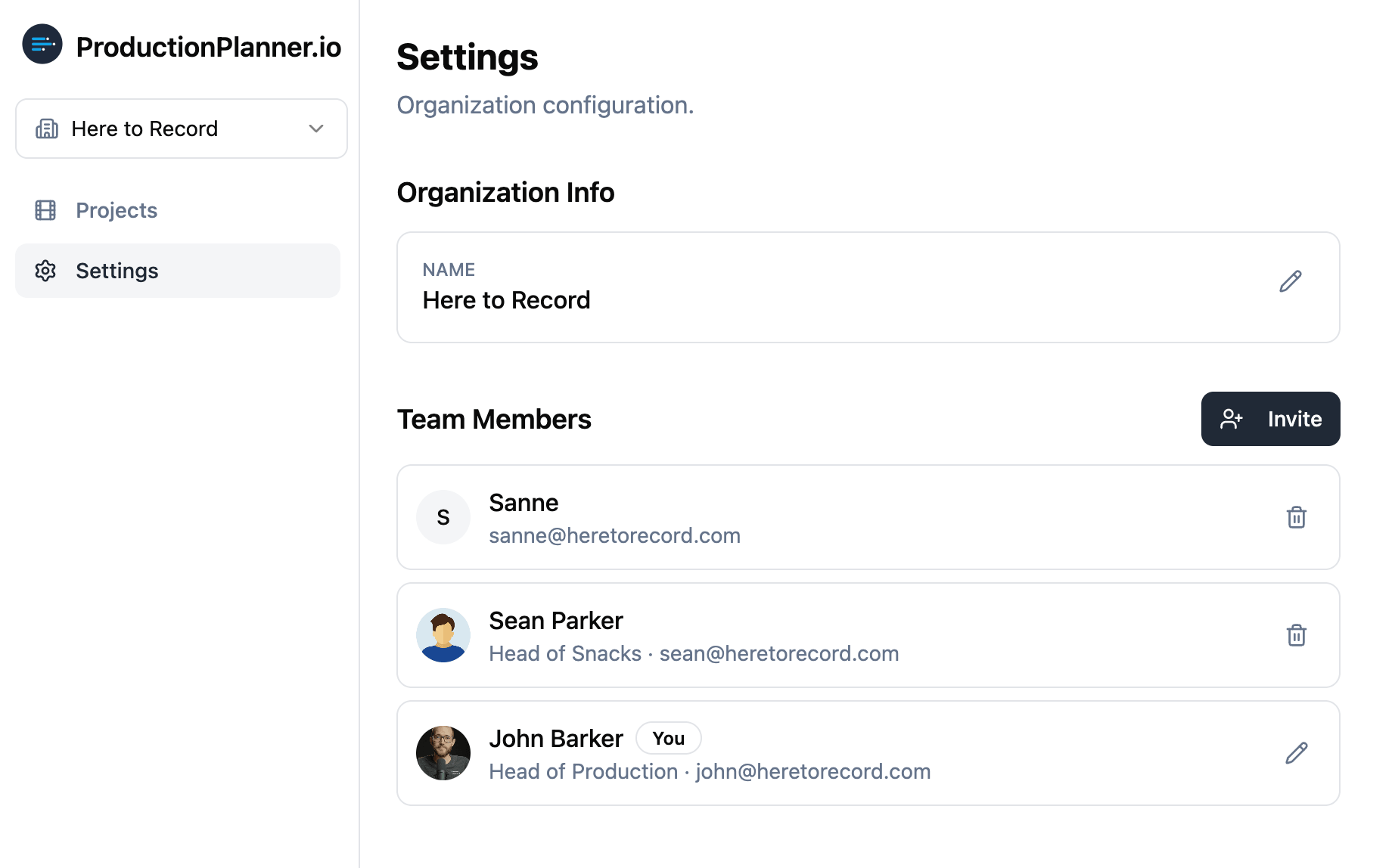
Task: Delete Sean Parker using the trash icon
Action: click(x=1297, y=635)
